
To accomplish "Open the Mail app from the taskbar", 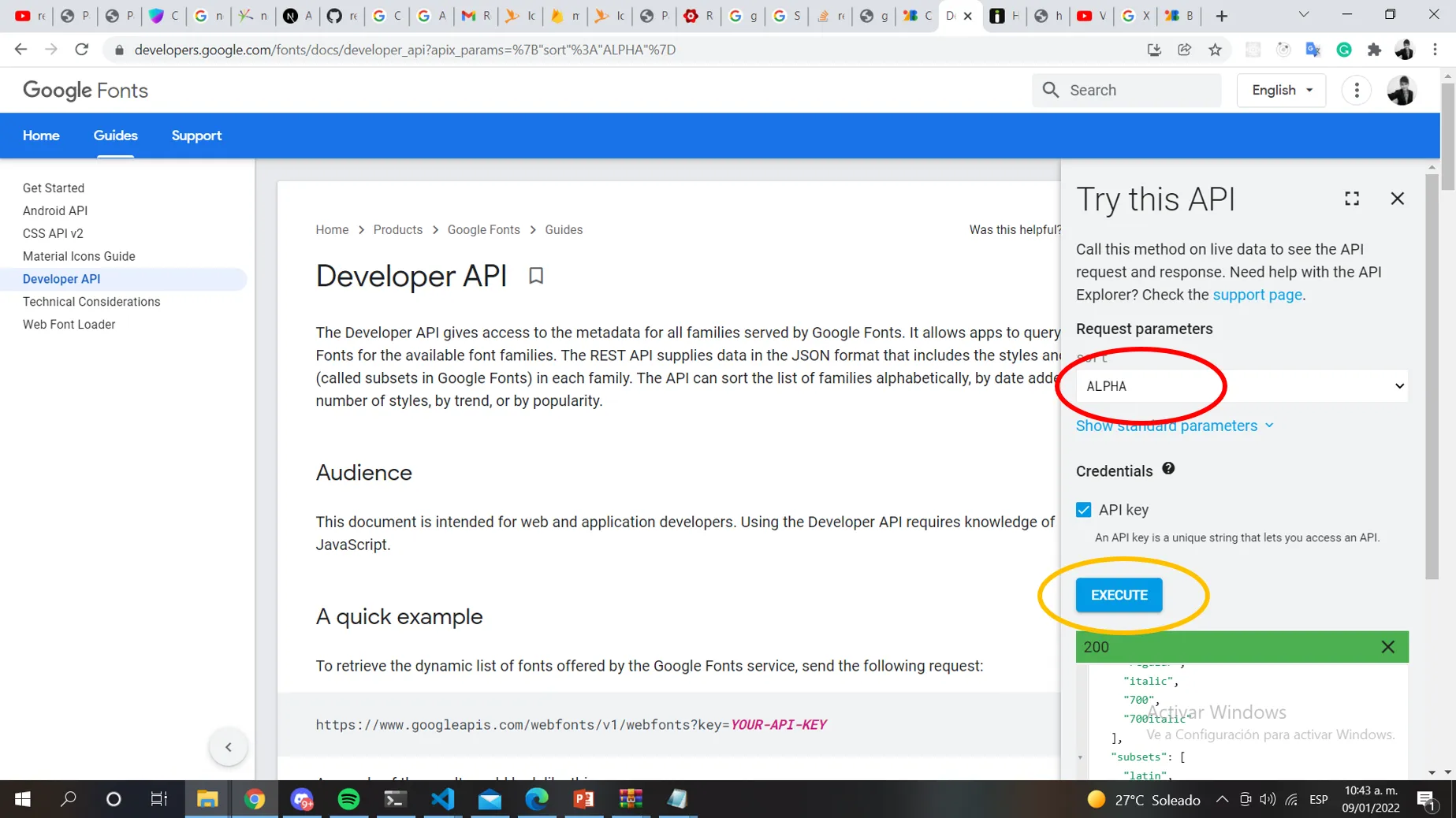I will 490,799.
